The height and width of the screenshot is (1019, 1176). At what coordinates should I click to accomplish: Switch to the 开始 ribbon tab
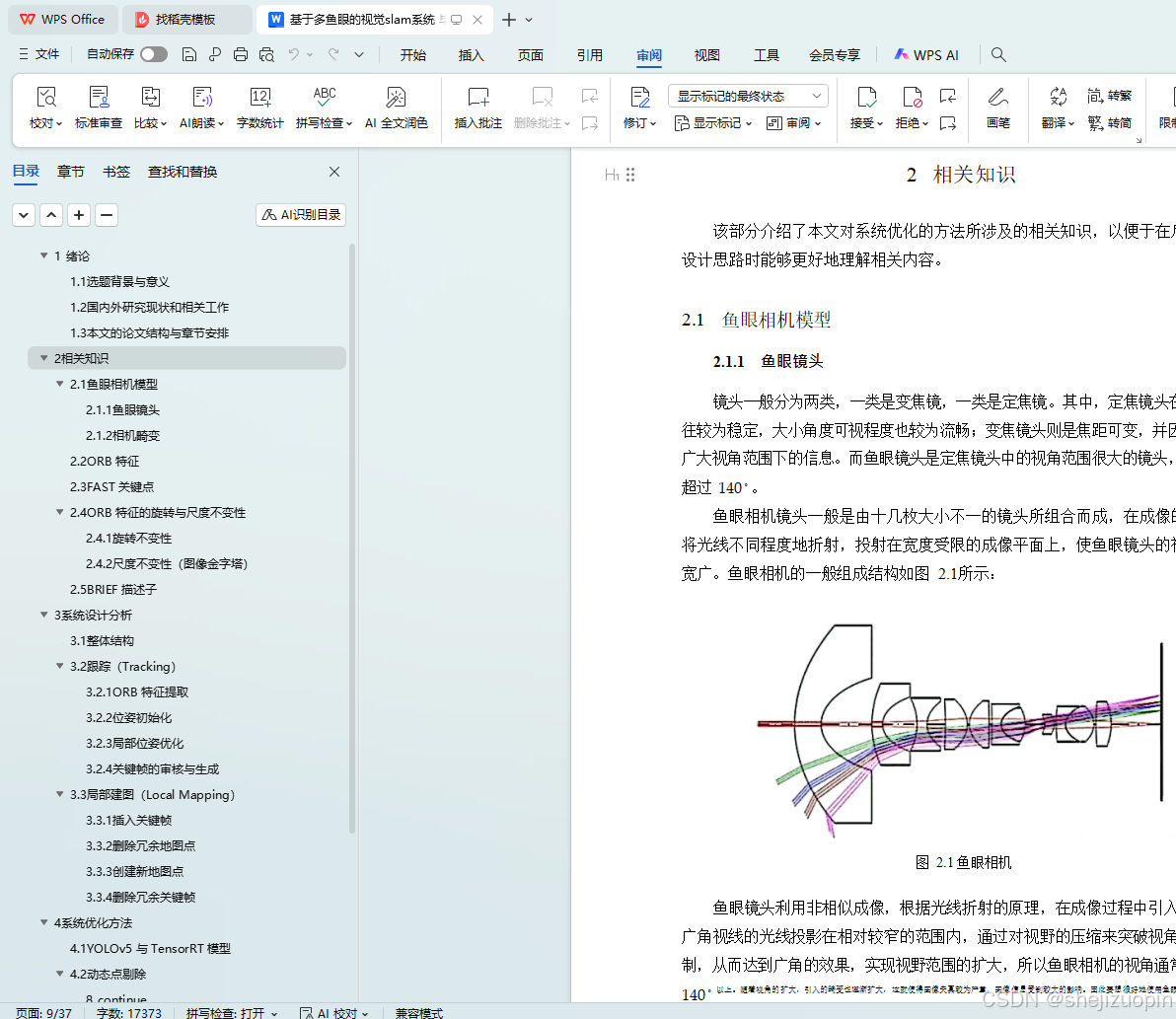pyautogui.click(x=412, y=54)
